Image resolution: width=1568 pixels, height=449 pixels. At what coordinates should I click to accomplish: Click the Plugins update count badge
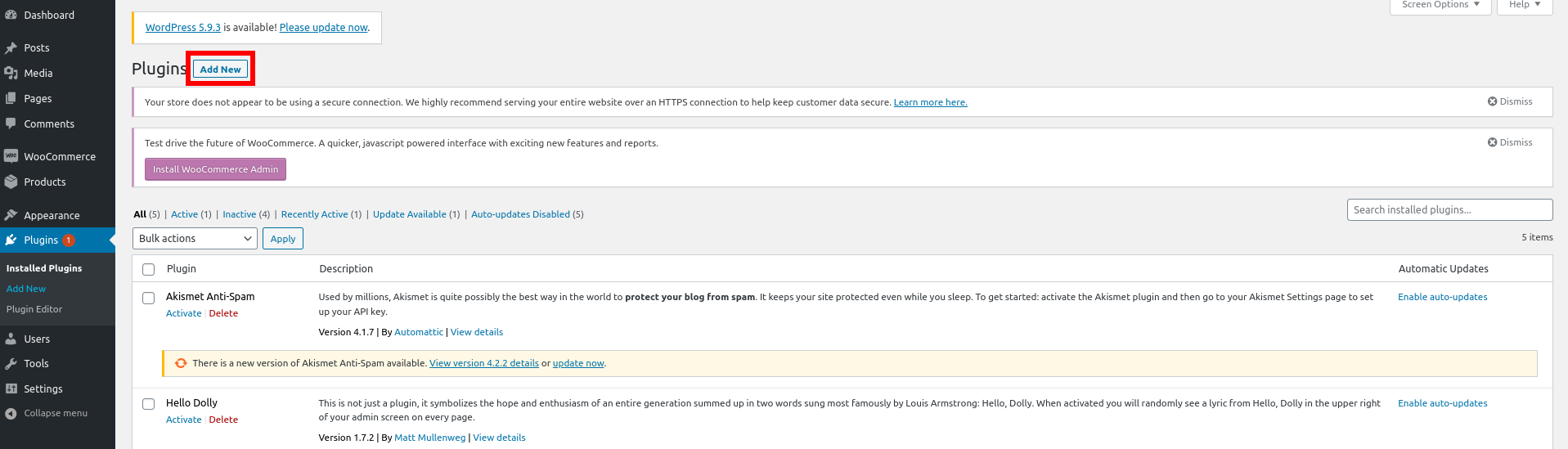(x=69, y=240)
